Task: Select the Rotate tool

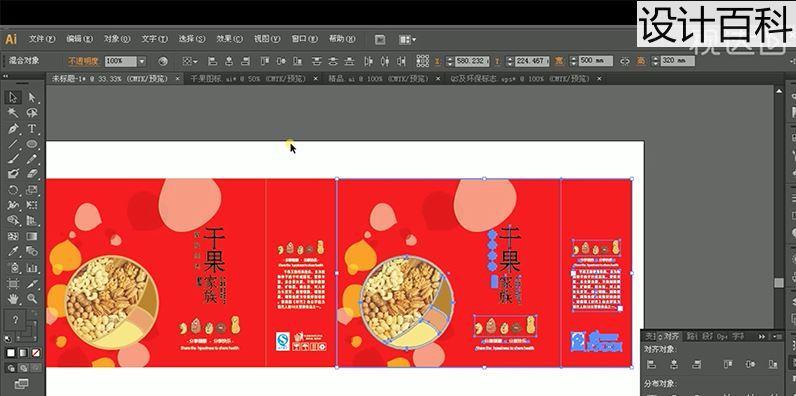Action: (x=14, y=190)
